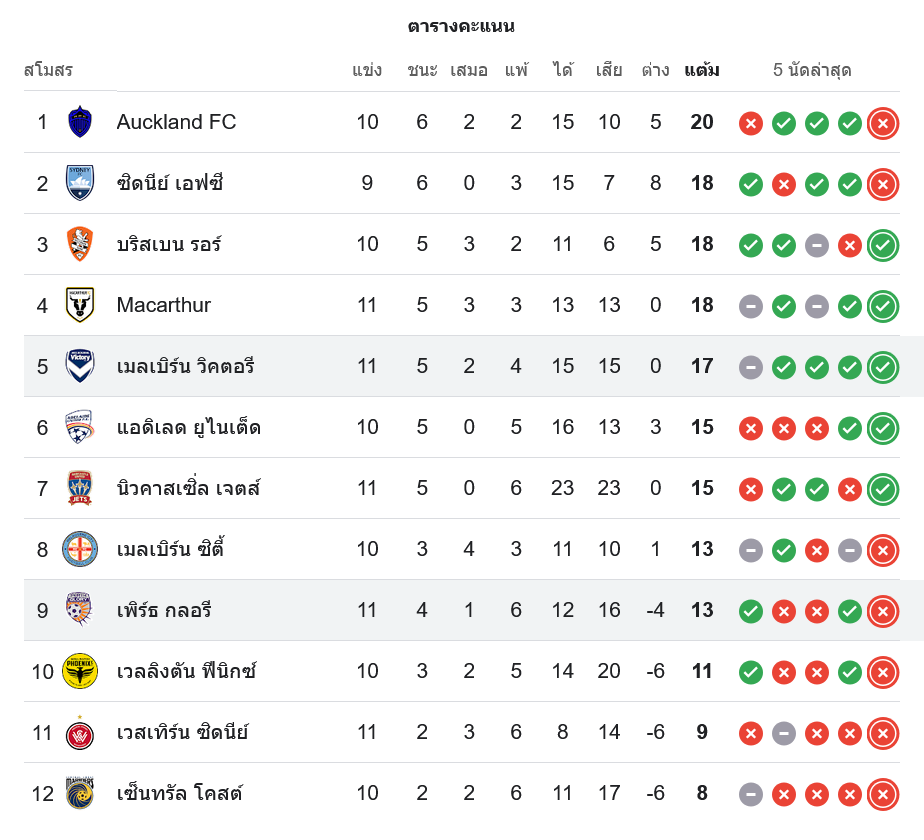This screenshot has height=840, width=924.
Task: Click the Macarthur bull logo crest
Action: click(x=80, y=305)
